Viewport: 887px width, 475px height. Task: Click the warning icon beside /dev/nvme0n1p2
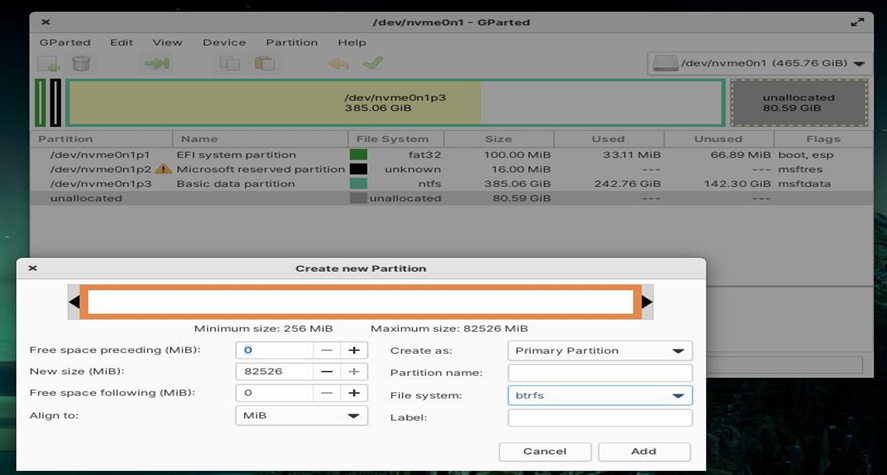(163, 170)
